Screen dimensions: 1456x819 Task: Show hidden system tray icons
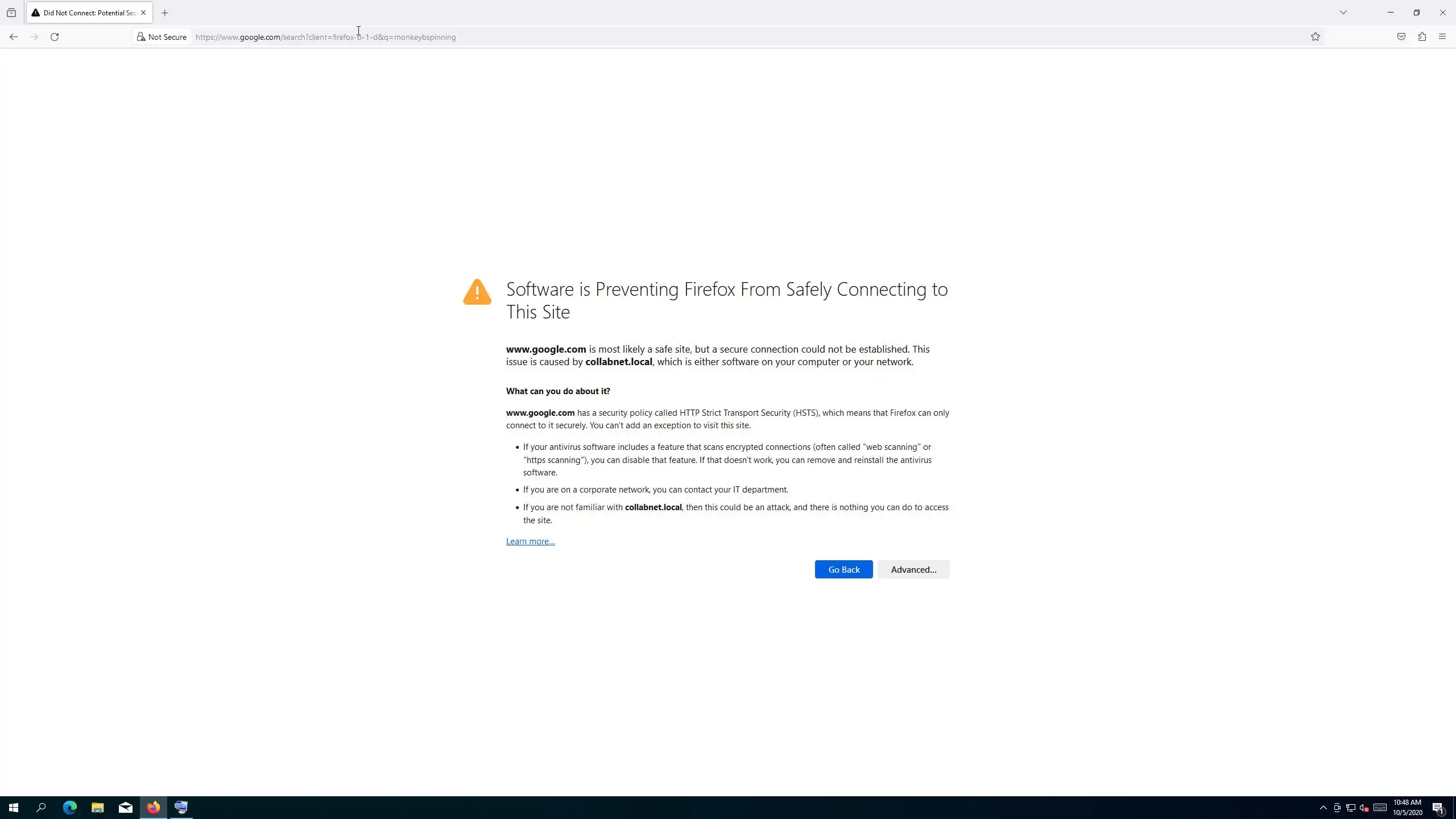tap(1323, 808)
